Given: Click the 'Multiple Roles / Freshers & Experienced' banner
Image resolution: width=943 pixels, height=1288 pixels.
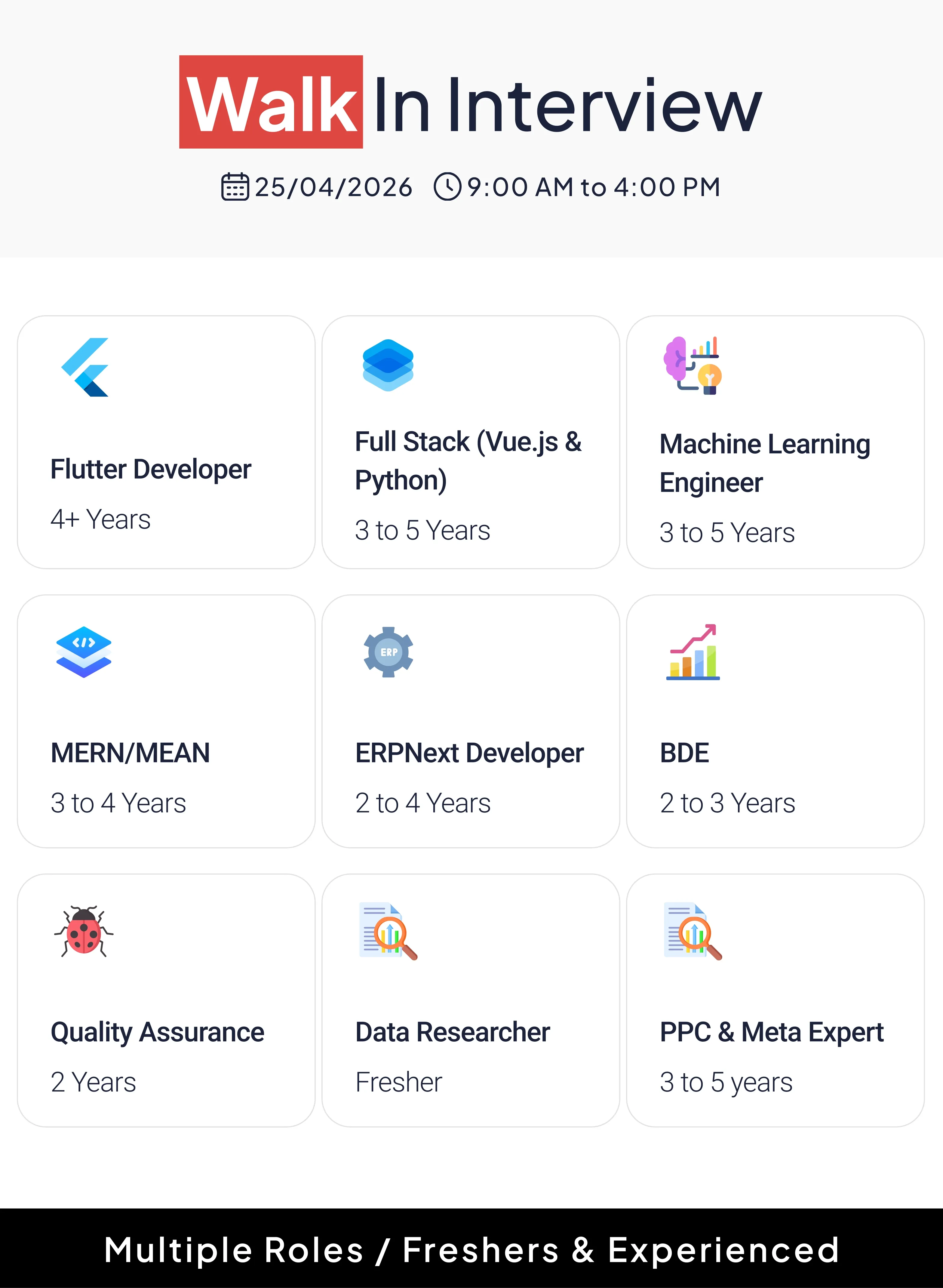Looking at the screenshot, I should click(471, 1250).
